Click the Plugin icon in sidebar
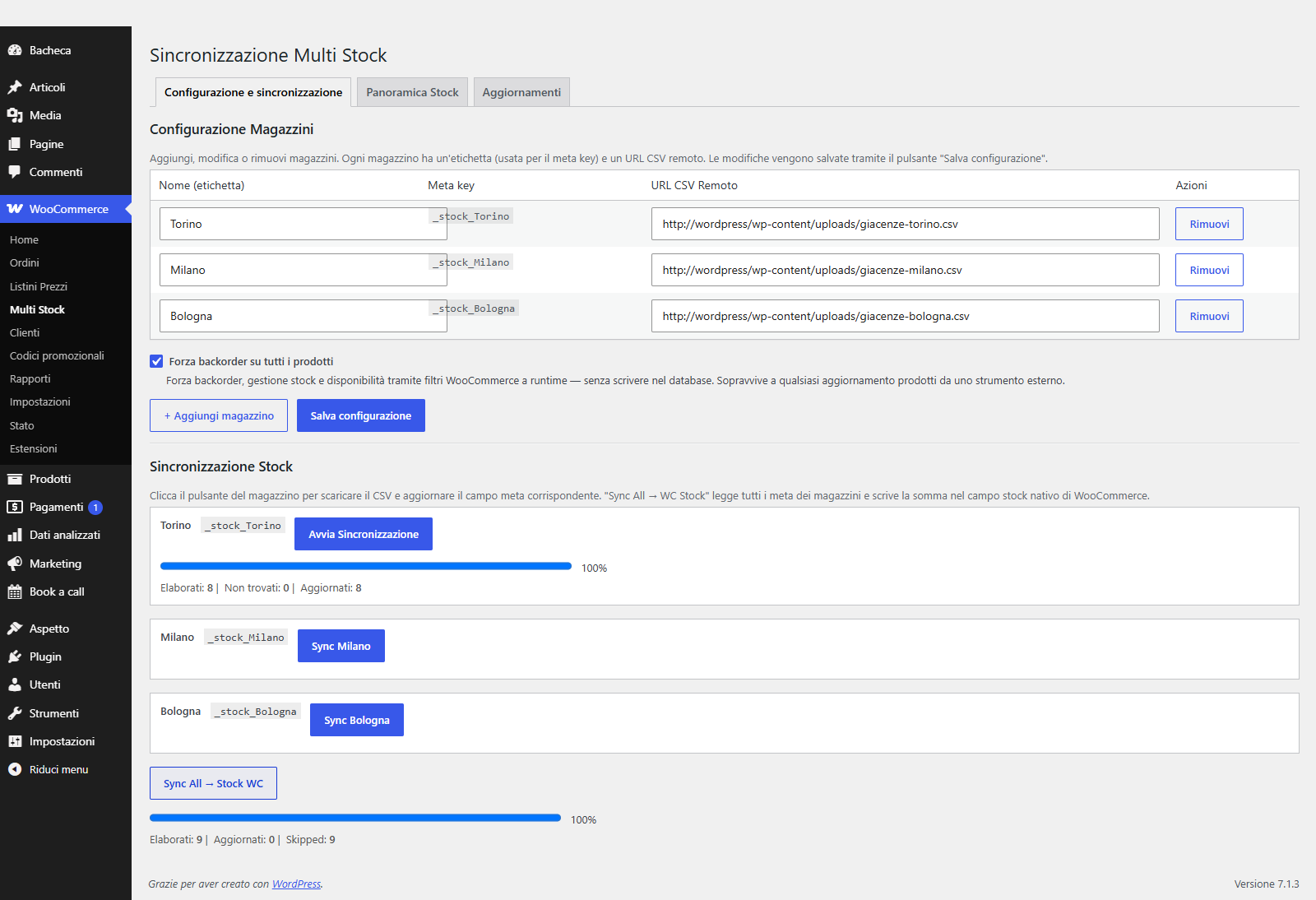Image resolution: width=1316 pixels, height=900 pixels. point(15,656)
